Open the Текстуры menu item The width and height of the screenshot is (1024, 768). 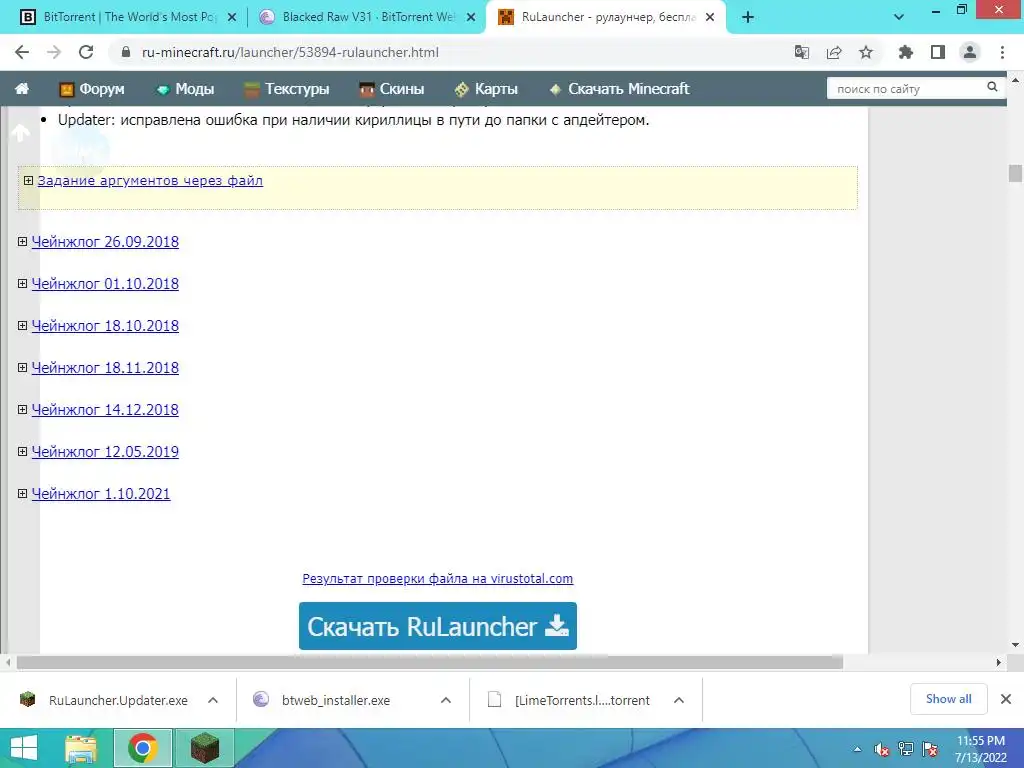287,89
